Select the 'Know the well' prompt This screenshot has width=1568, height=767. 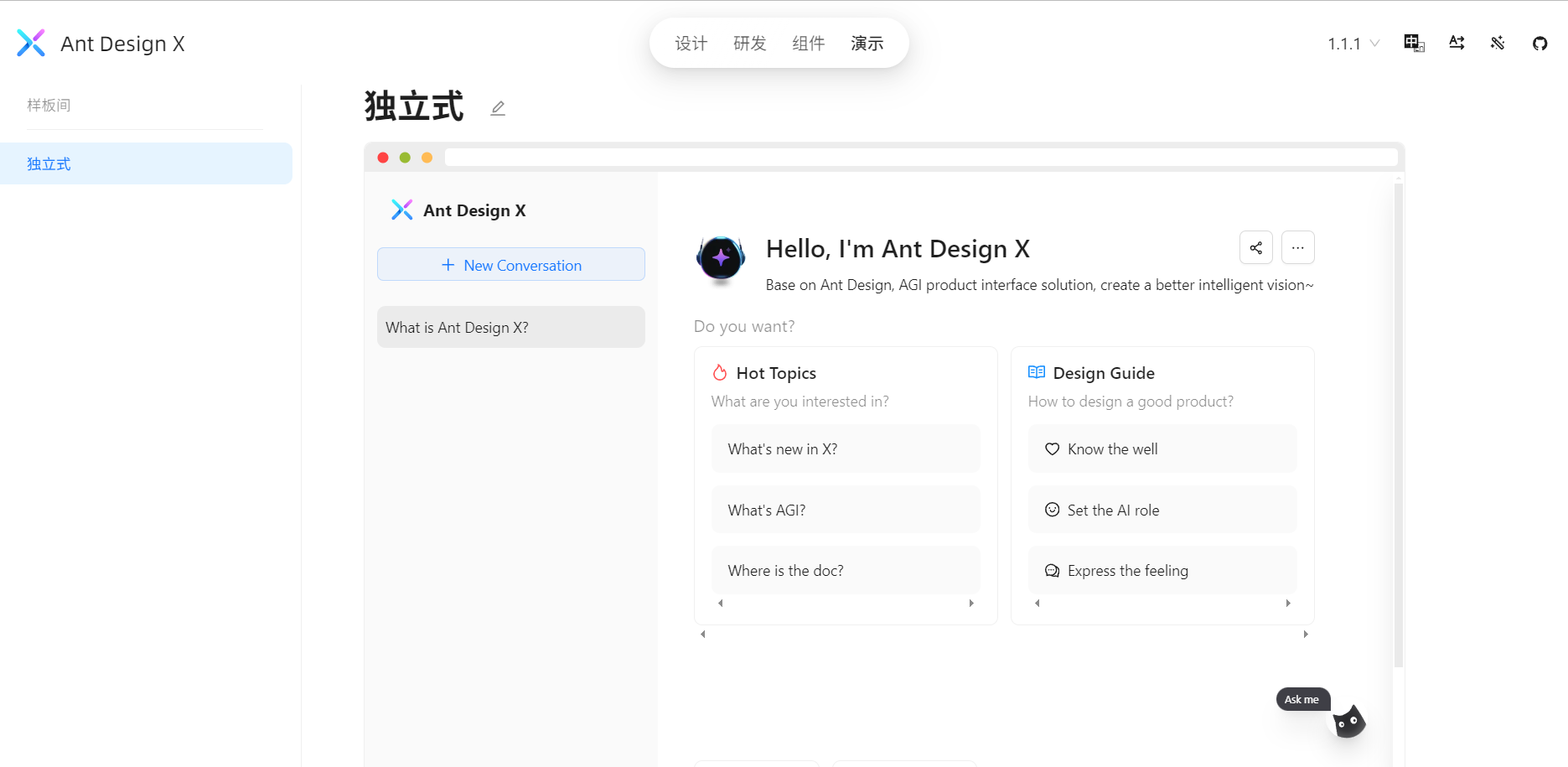click(1162, 448)
